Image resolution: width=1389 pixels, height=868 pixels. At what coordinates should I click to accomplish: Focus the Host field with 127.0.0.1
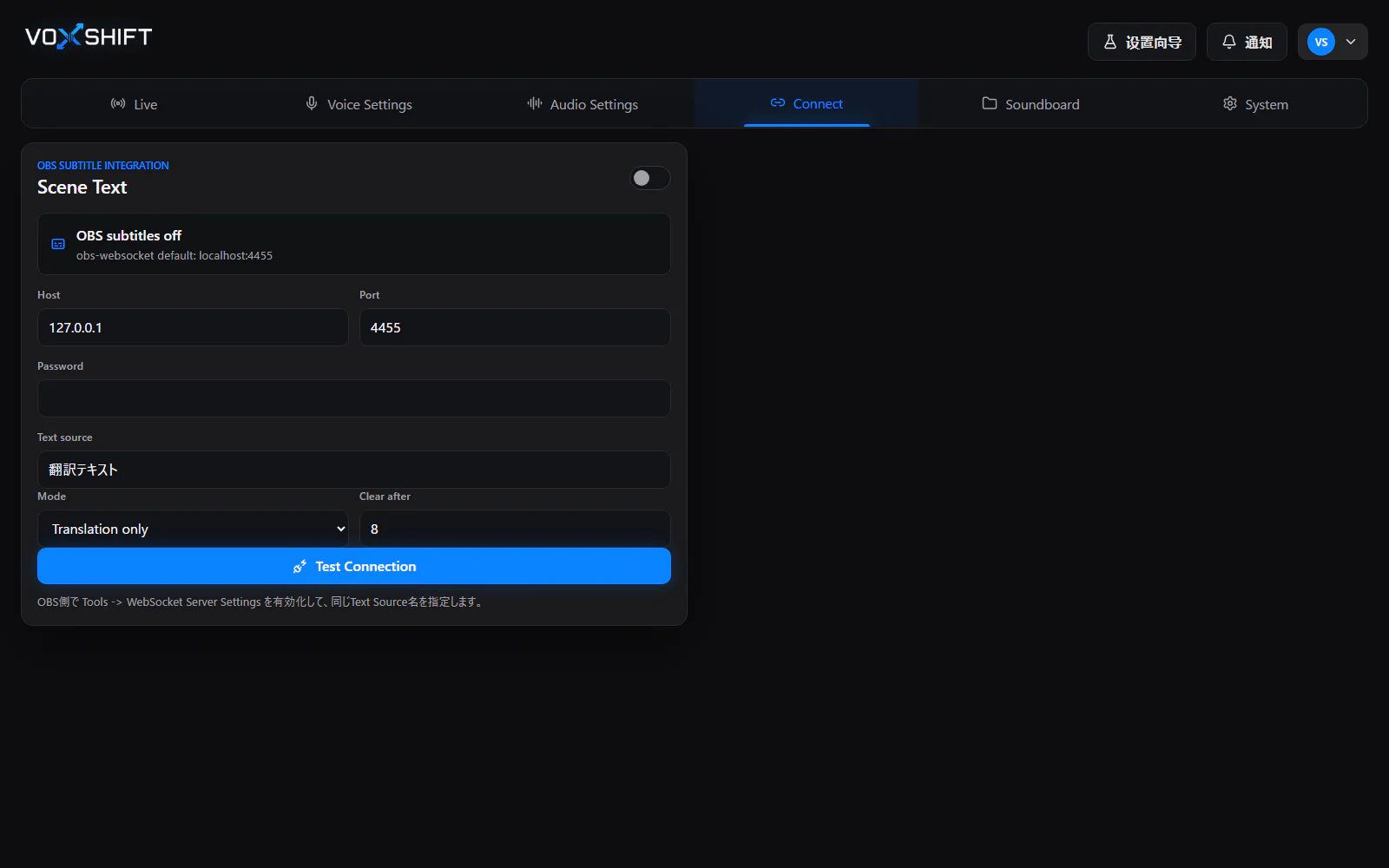(193, 327)
